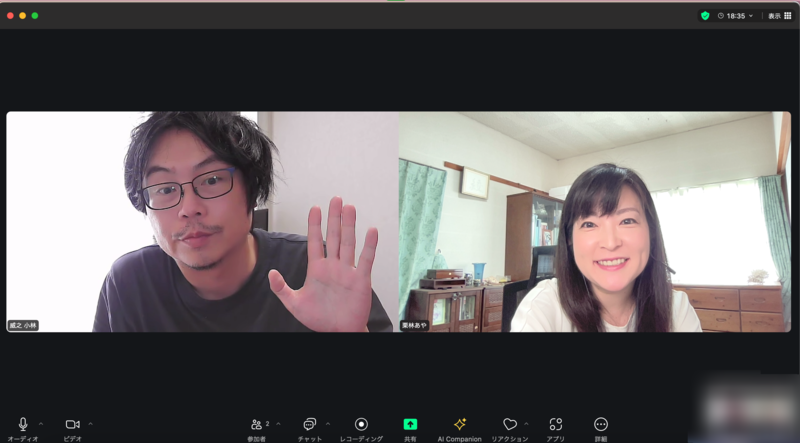The width and height of the screenshot is (800, 443).
Task: Open the chat (チャット) panel
Action: [x=309, y=425]
